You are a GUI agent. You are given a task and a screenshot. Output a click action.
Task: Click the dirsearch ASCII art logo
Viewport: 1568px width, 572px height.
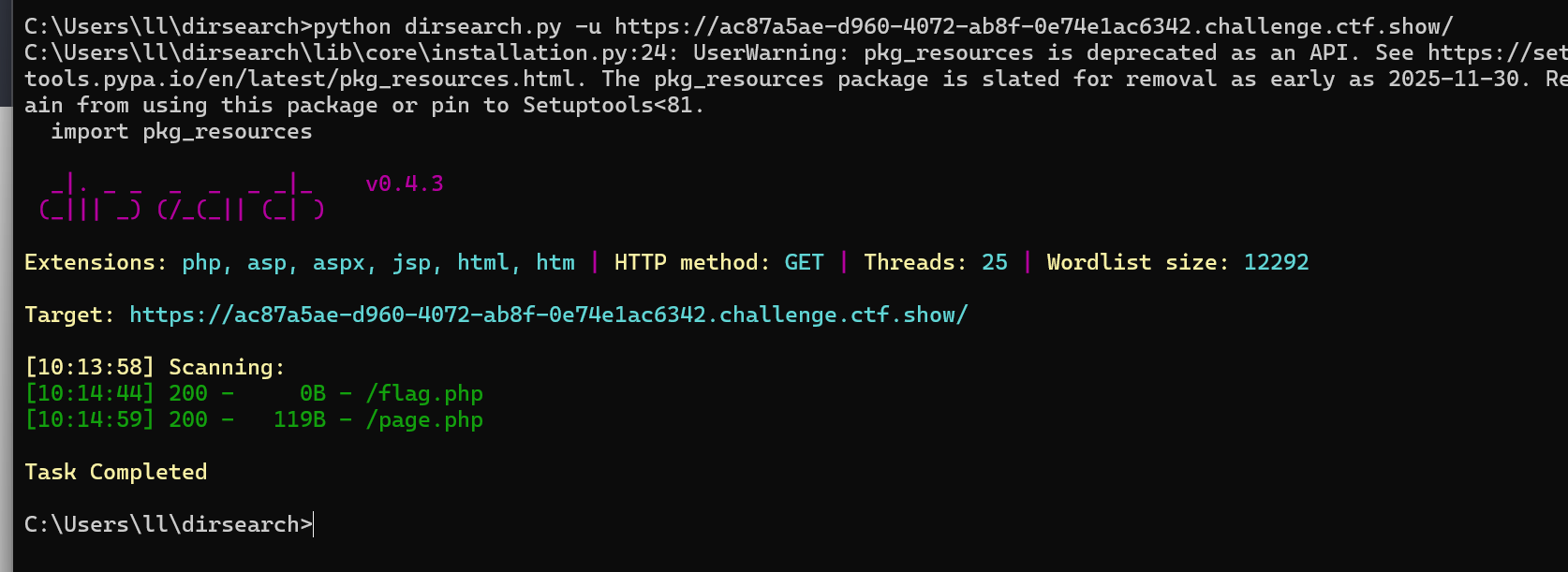click(x=182, y=197)
